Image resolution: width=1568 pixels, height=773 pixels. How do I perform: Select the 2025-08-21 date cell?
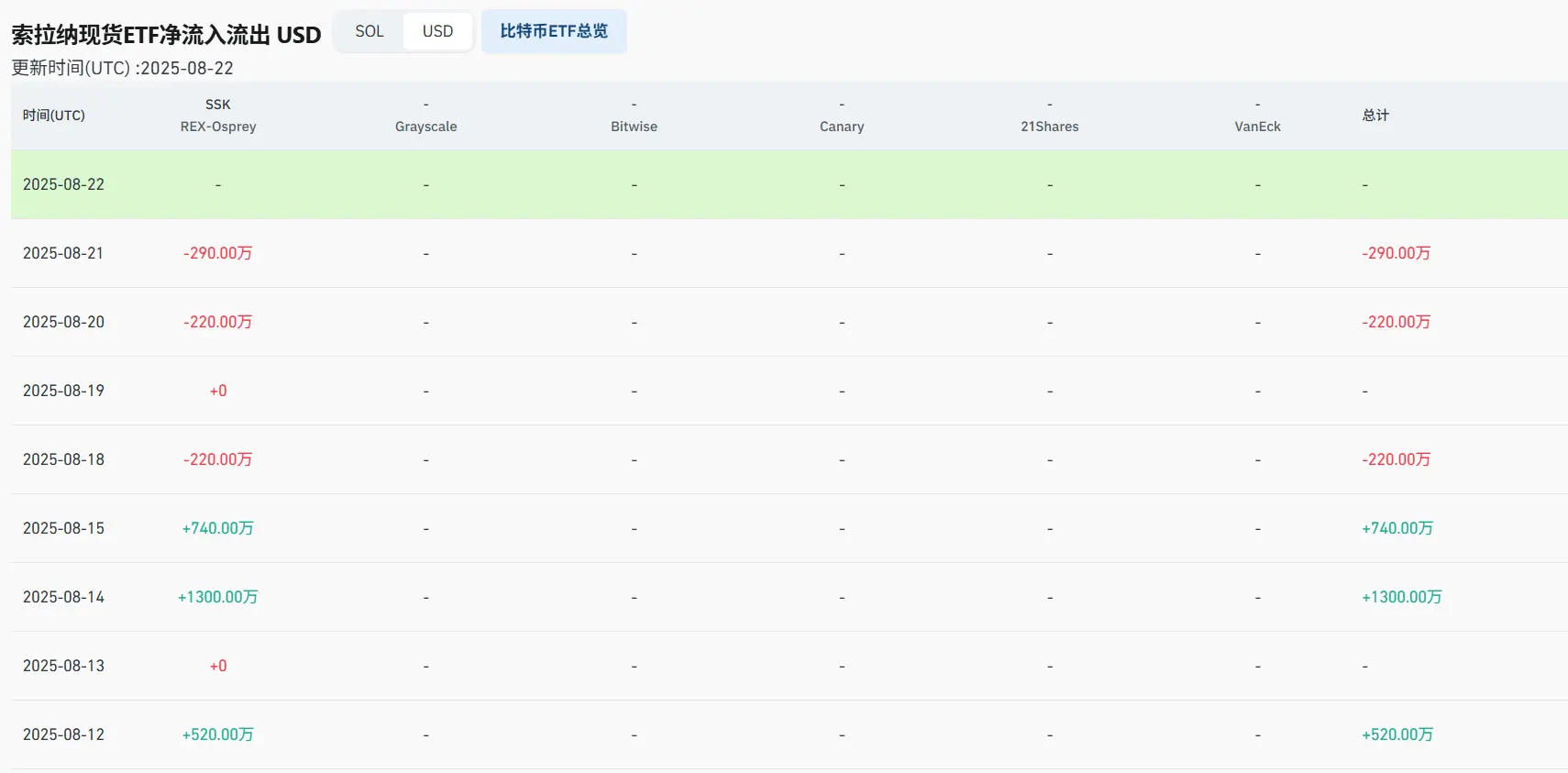pyautogui.click(x=63, y=253)
